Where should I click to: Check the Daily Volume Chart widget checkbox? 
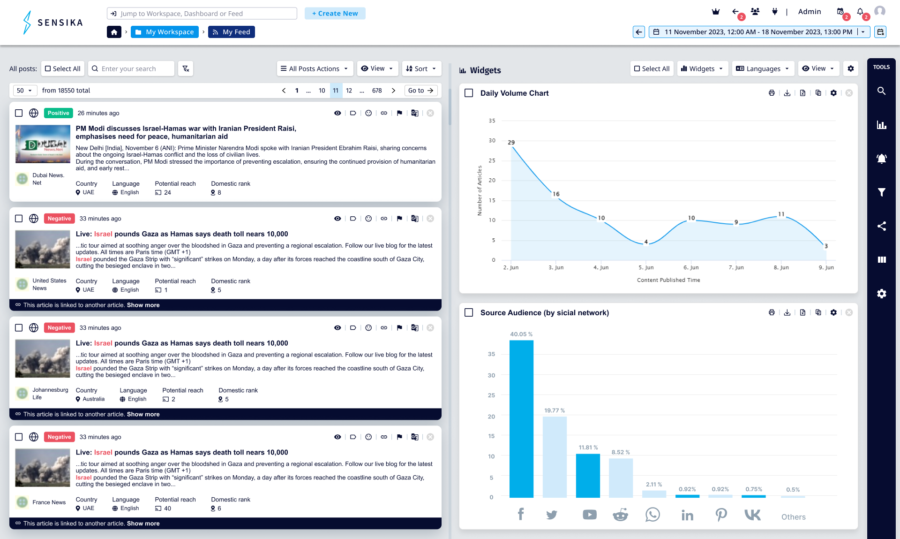point(469,93)
